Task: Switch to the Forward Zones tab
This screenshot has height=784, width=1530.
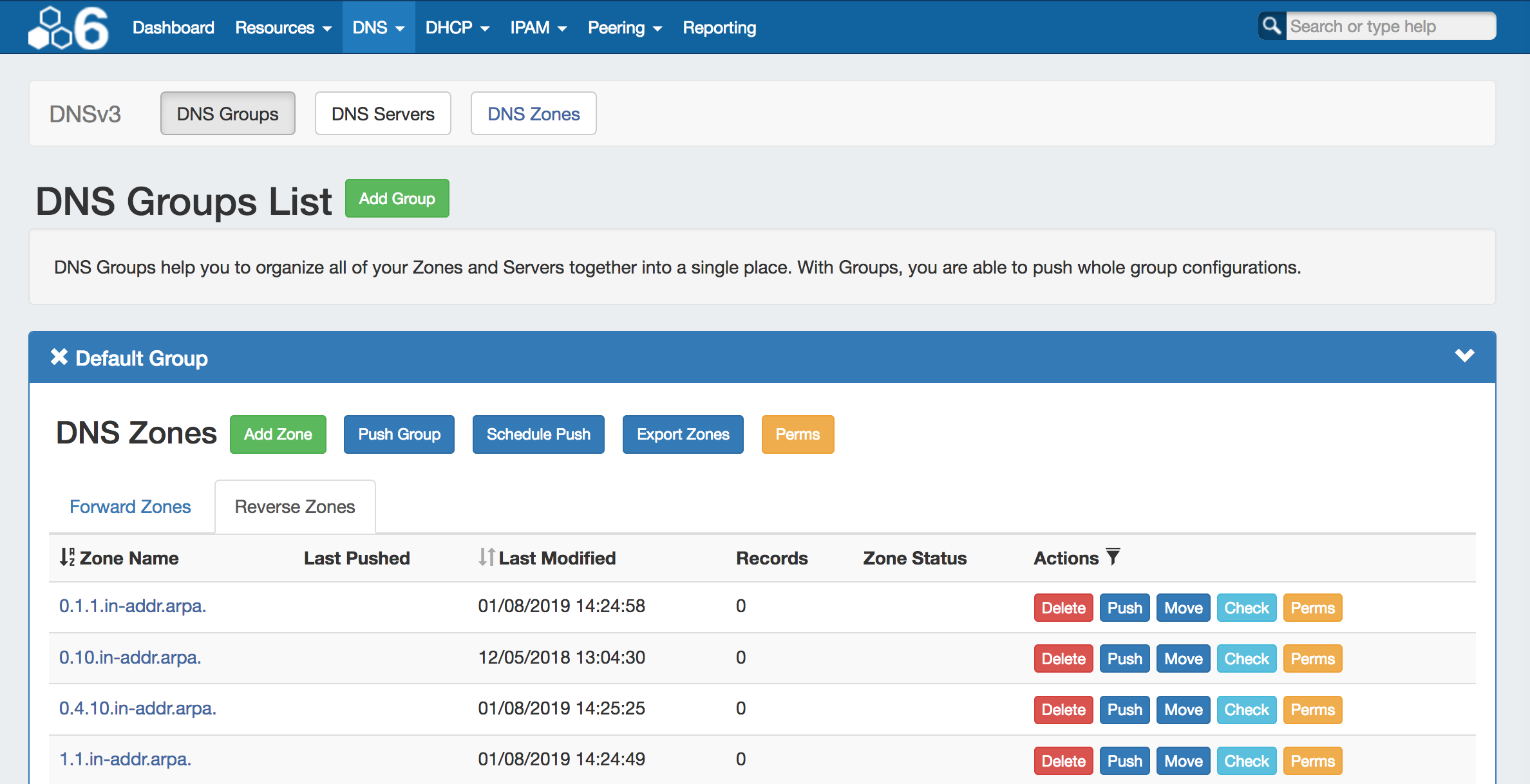Action: pyautogui.click(x=130, y=507)
